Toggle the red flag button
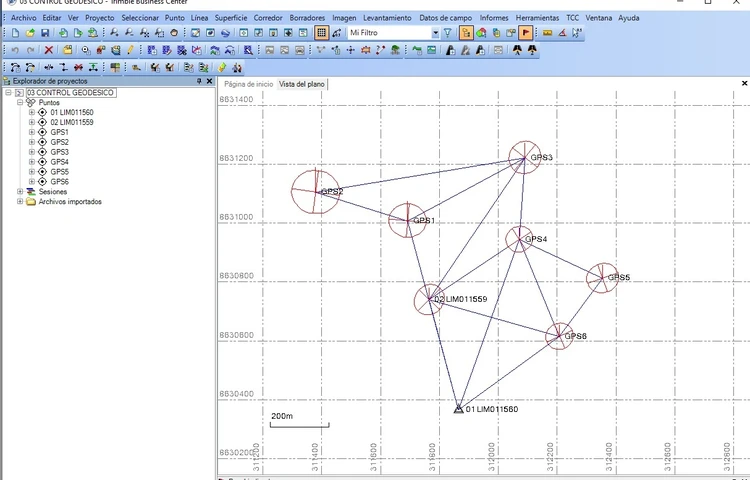 tap(526, 33)
